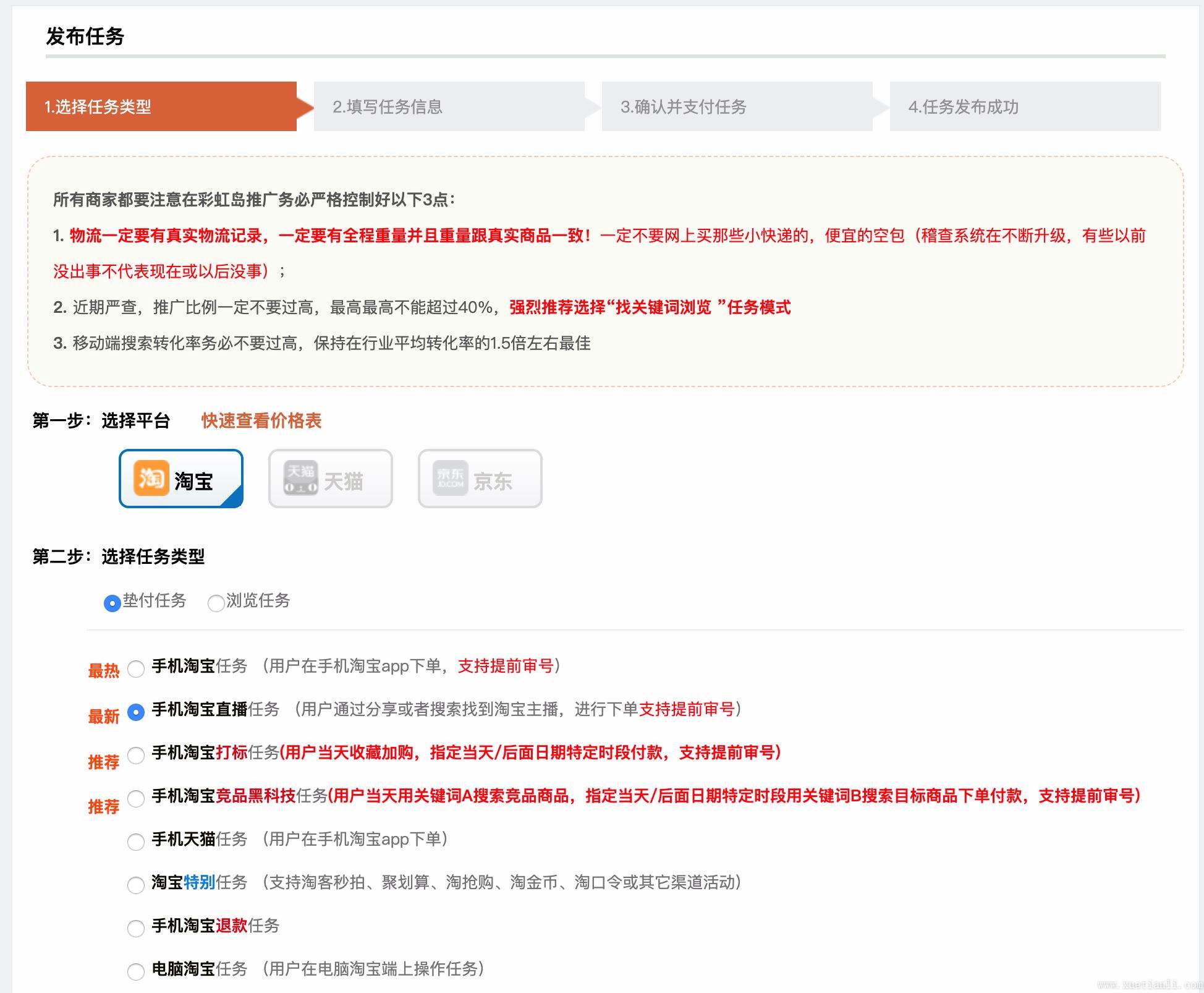Screen dimensions: 1204x993
Task: Click the notice line about 移动端搜索转化率
Action: pyautogui.click(x=322, y=343)
